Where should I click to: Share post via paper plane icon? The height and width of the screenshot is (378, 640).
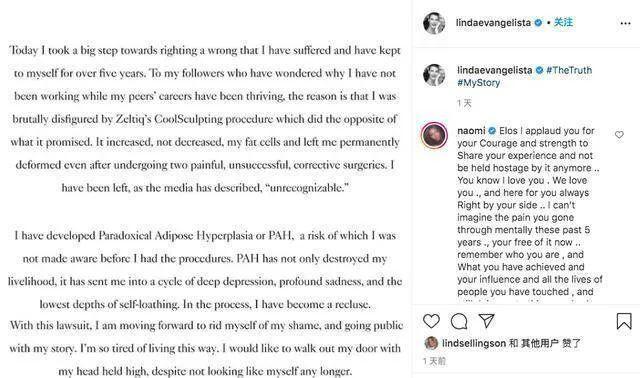coord(487,321)
